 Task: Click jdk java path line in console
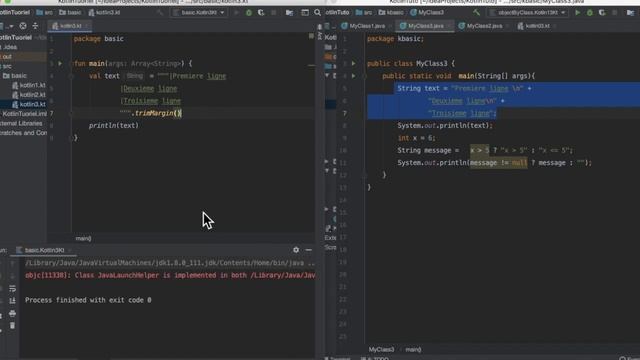tap(170, 263)
